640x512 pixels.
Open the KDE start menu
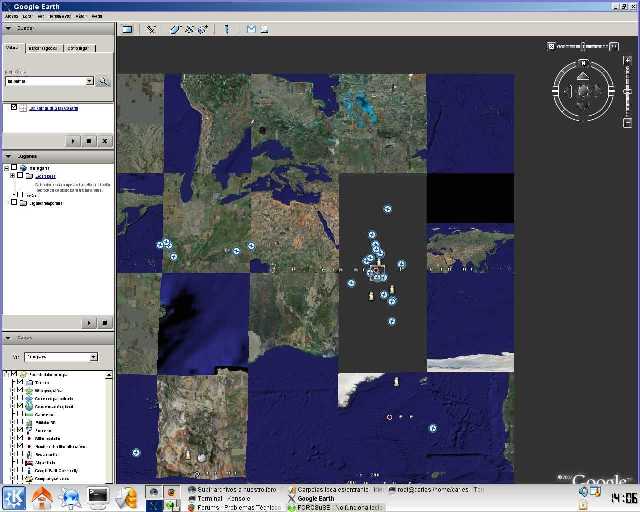[x=14, y=496]
